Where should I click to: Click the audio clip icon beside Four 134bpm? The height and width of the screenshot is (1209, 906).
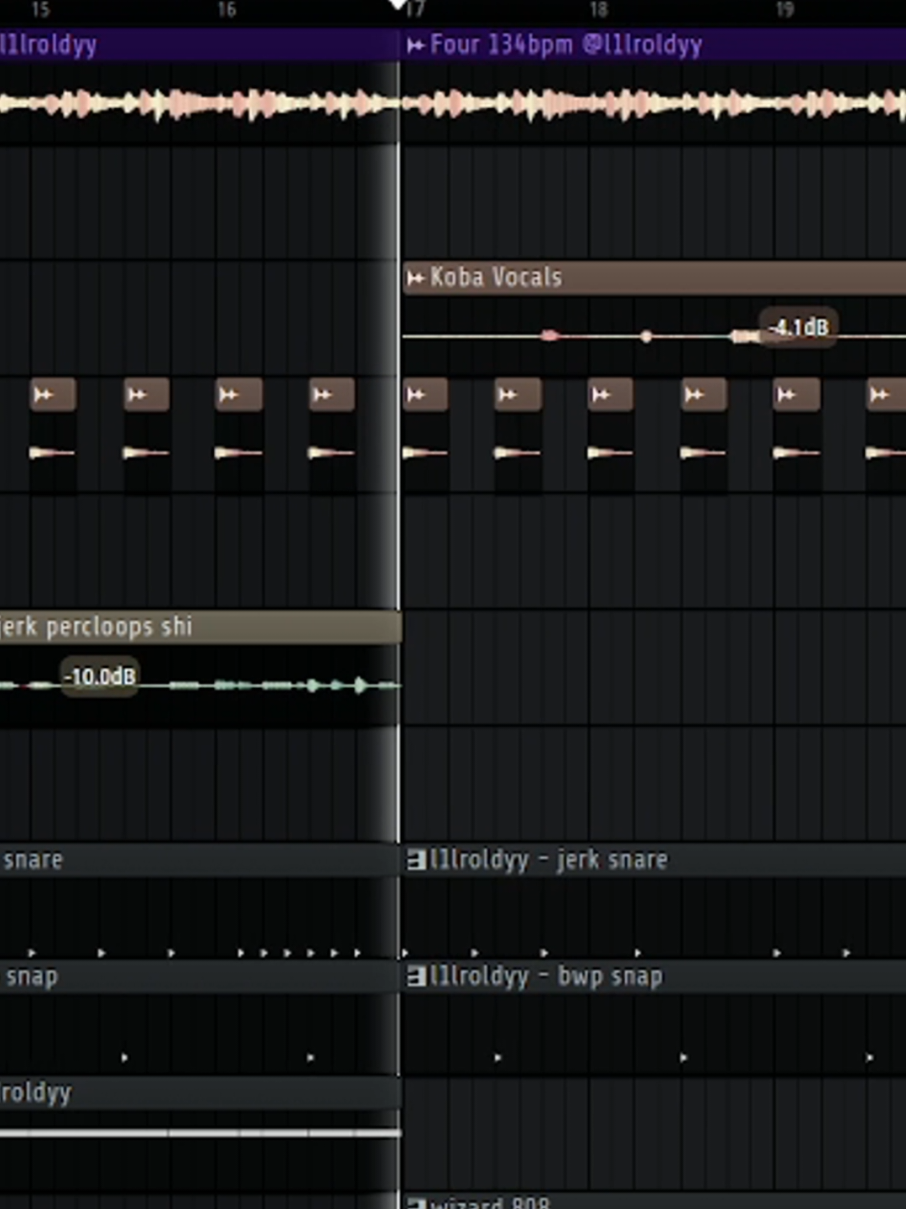[x=416, y=45]
